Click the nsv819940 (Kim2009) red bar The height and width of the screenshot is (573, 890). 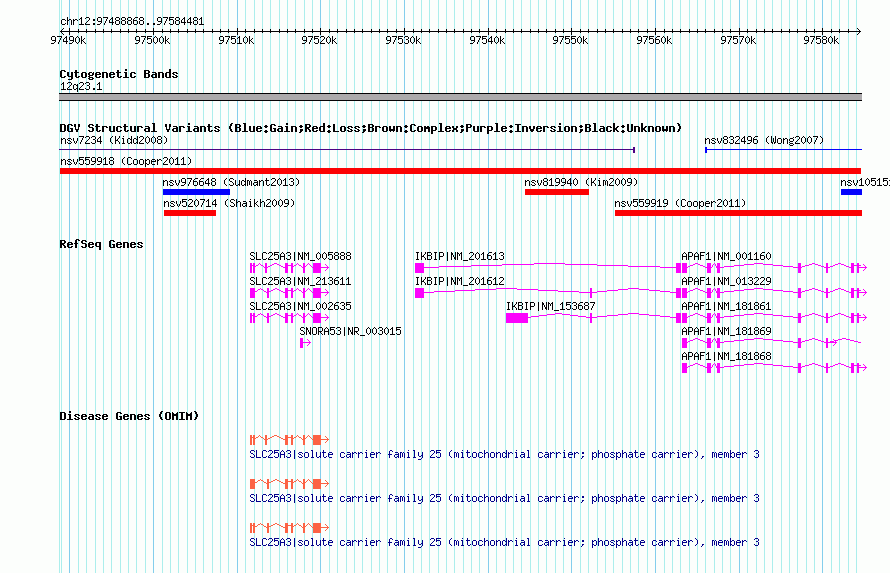(557, 192)
